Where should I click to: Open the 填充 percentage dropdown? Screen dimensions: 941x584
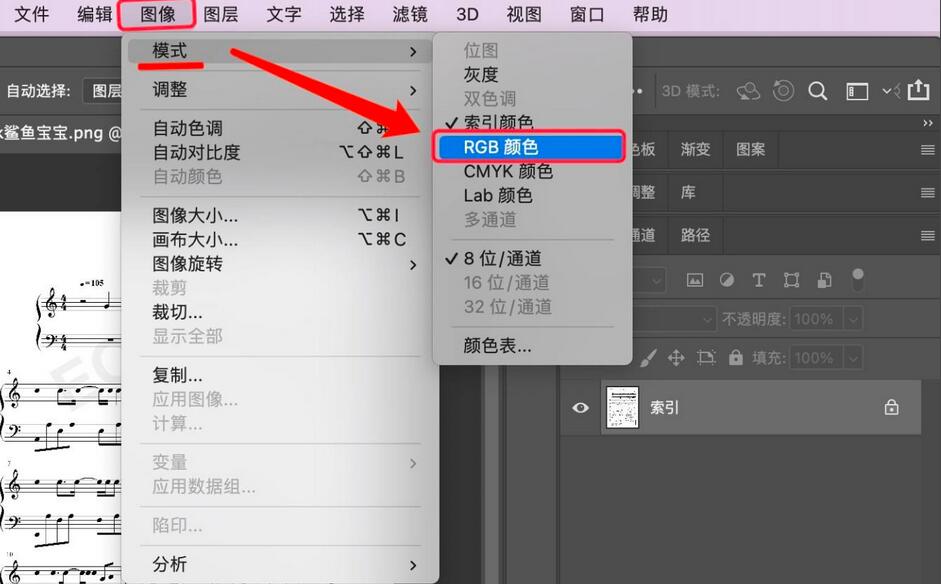pos(851,358)
